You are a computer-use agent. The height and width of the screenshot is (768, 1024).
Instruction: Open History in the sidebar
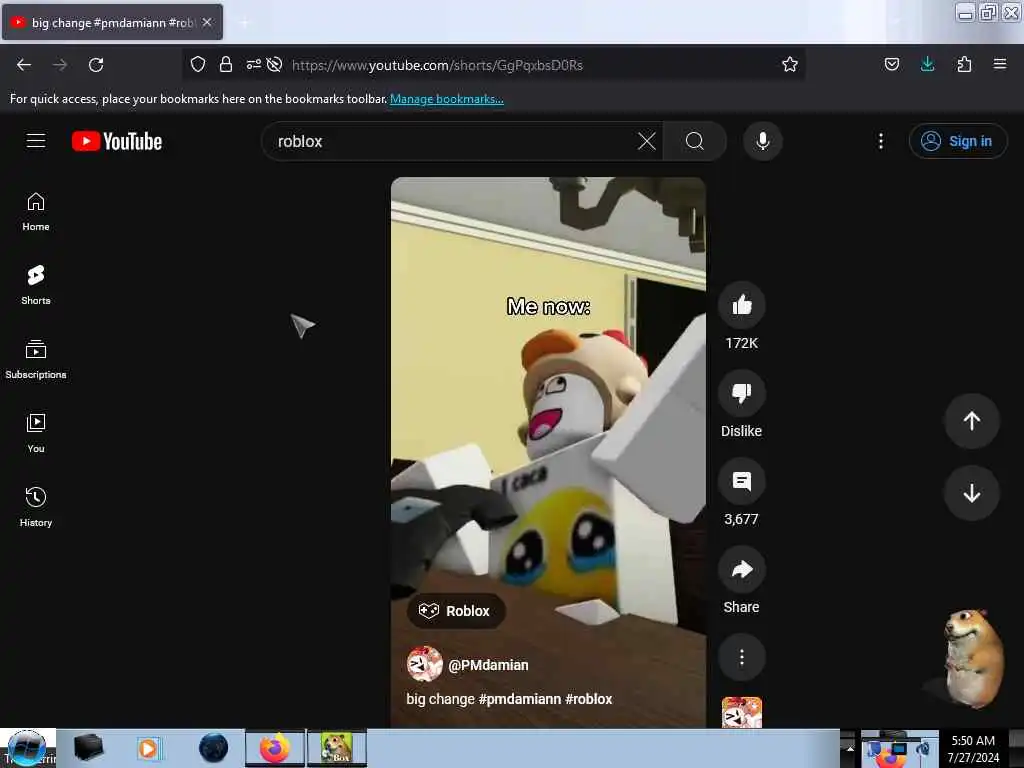[x=36, y=507]
